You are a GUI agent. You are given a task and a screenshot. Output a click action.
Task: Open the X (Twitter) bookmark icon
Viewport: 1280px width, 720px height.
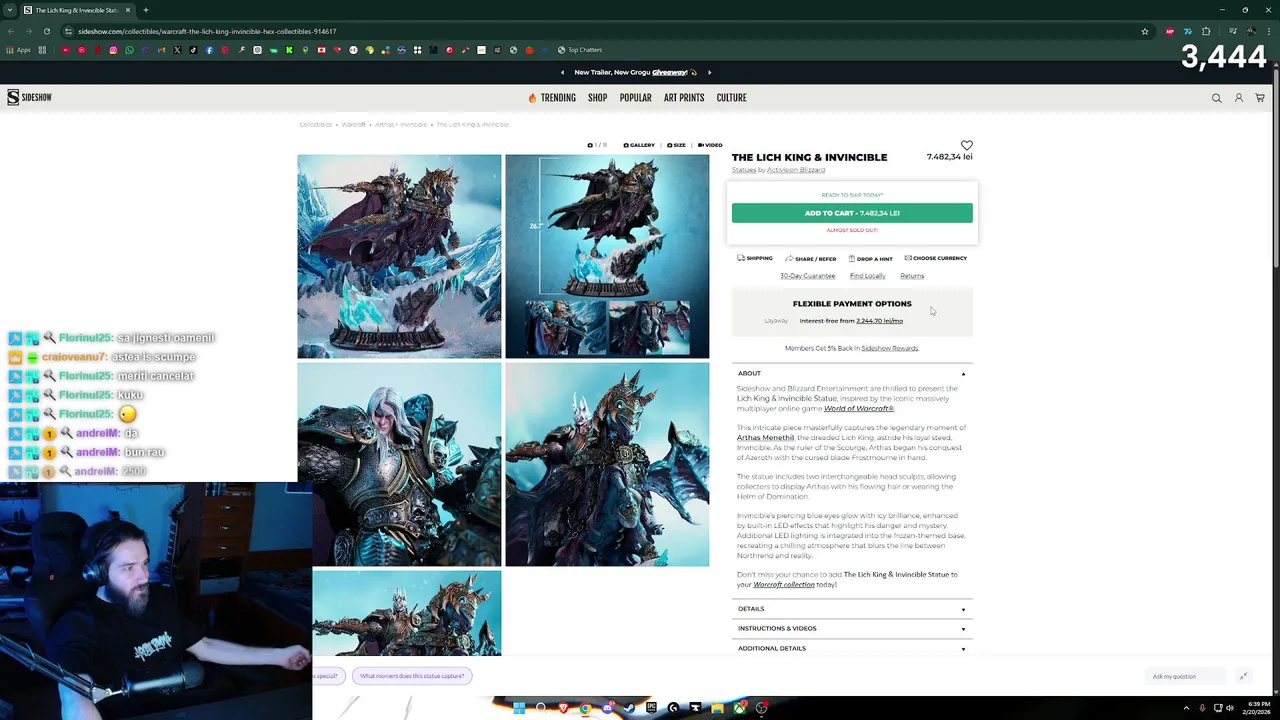(x=177, y=50)
